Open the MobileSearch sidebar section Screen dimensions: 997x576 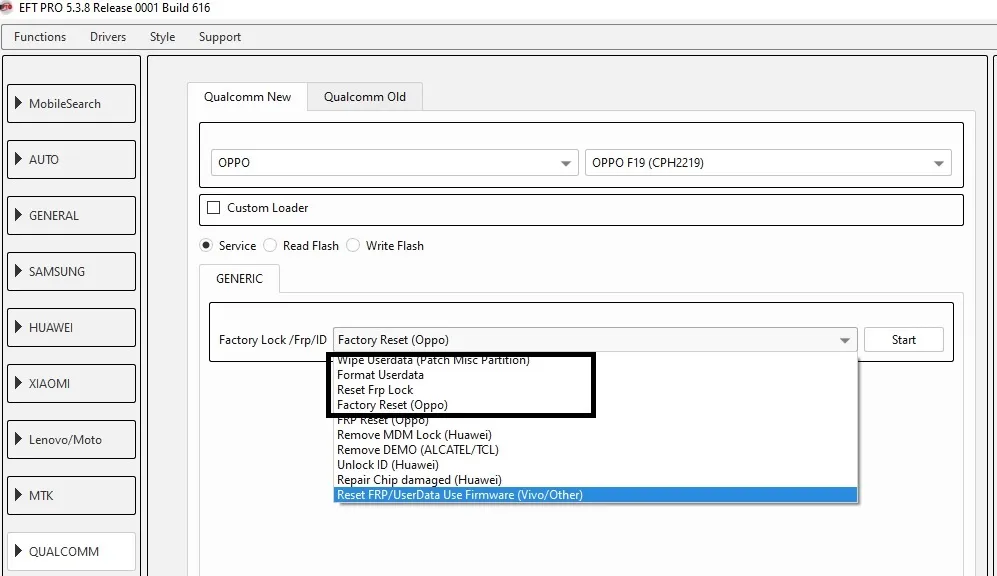click(71, 104)
